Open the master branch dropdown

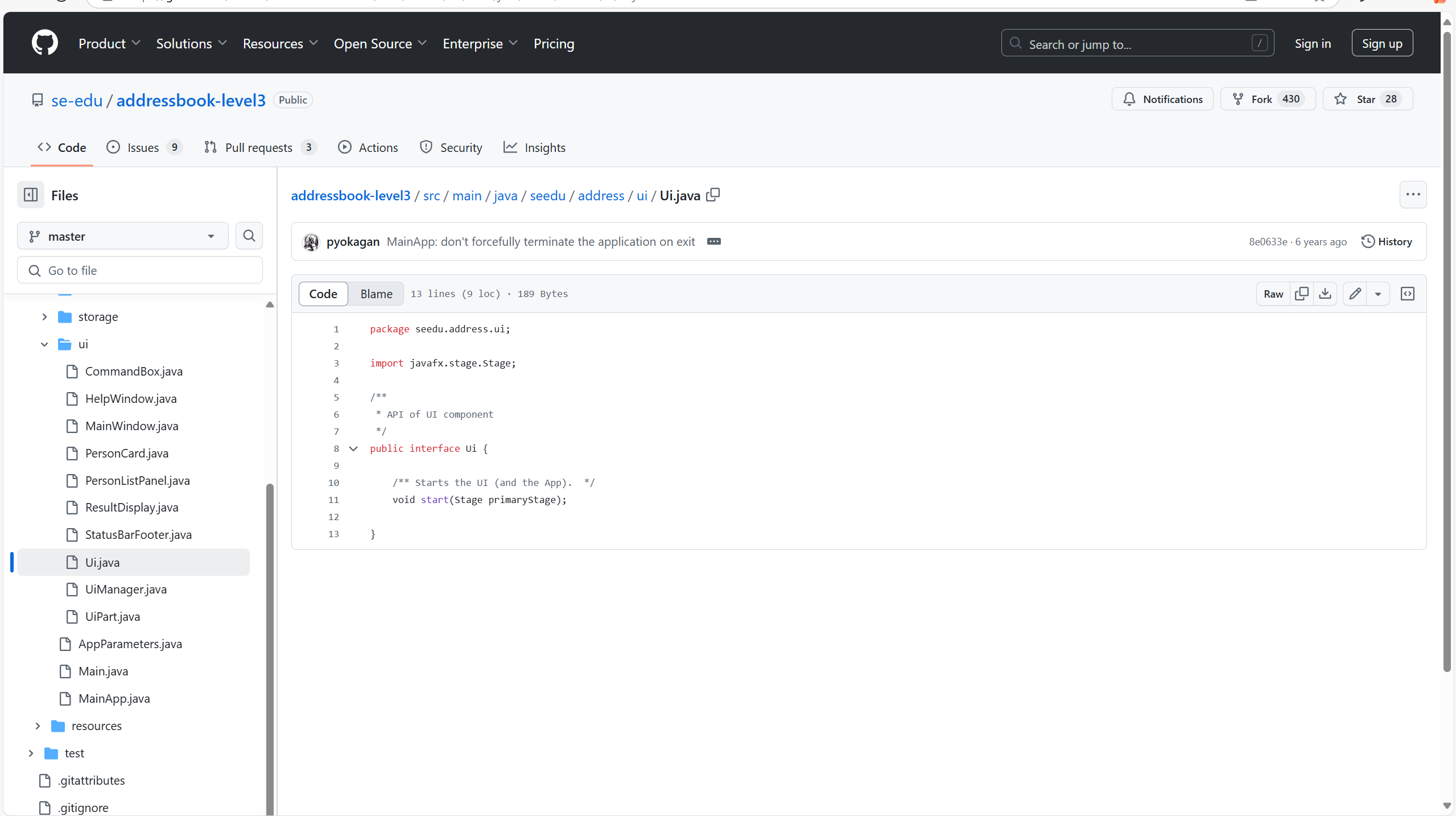tap(122, 236)
